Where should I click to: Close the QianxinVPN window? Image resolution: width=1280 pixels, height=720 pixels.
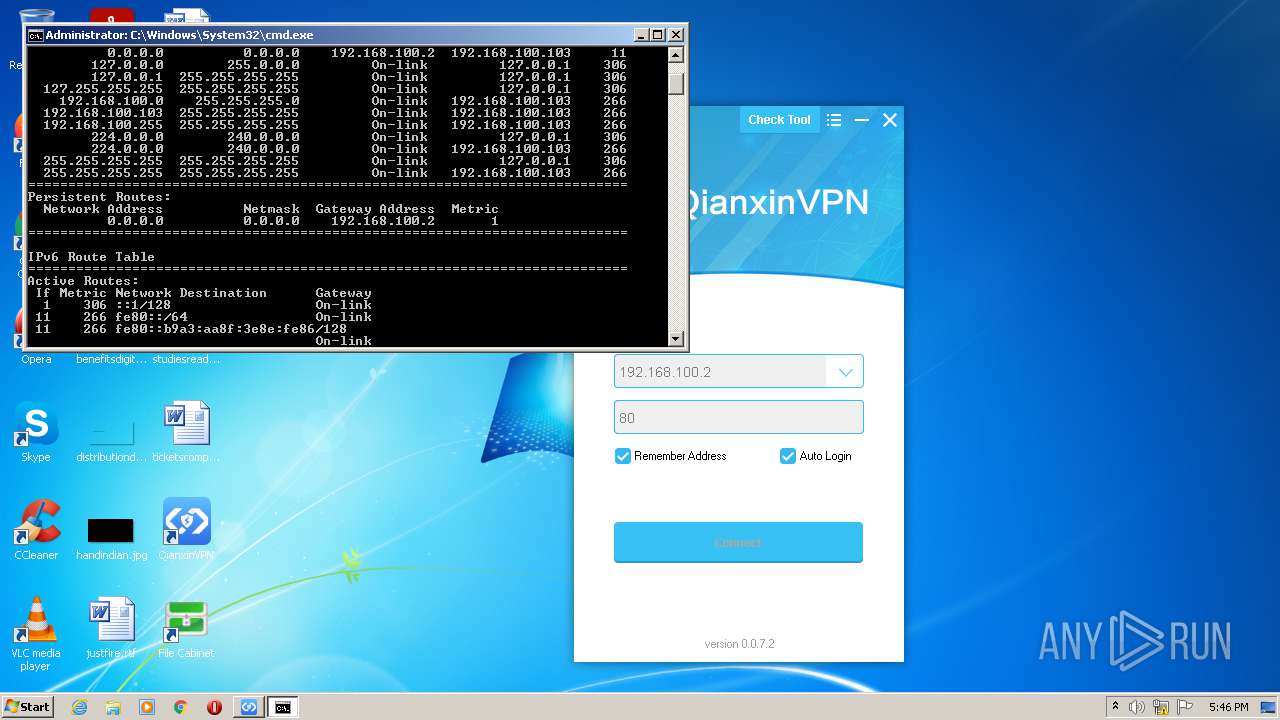(x=889, y=120)
